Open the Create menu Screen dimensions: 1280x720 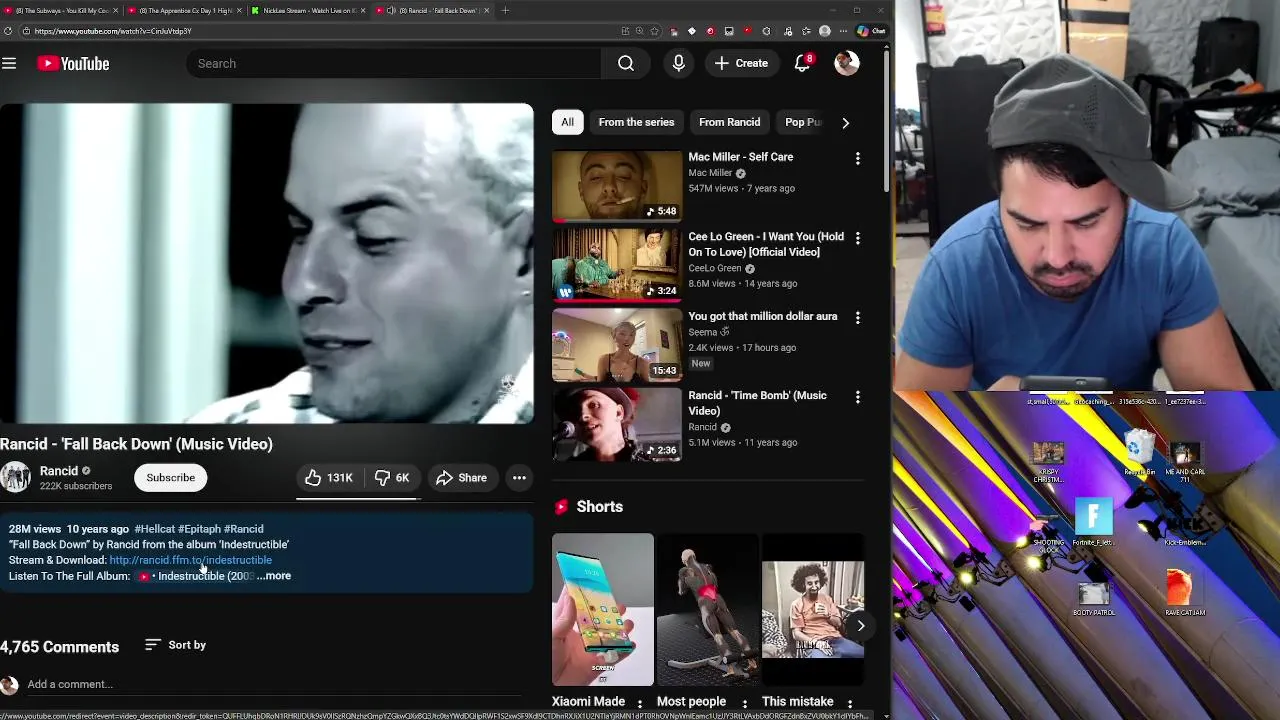(741, 63)
